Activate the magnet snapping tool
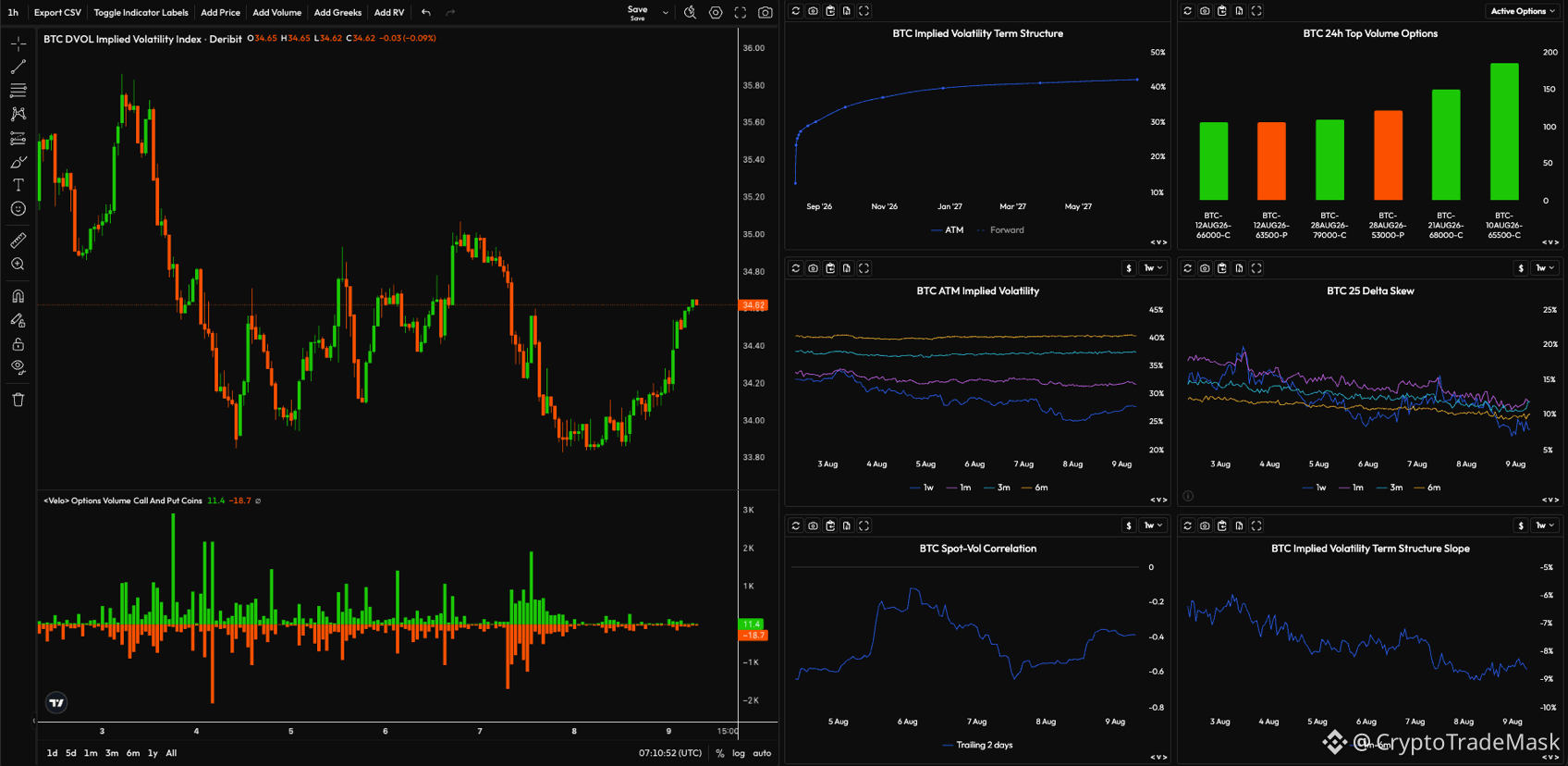Viewport: 1568px width, 766px height. pyautogui.click(x=18, y=296)
